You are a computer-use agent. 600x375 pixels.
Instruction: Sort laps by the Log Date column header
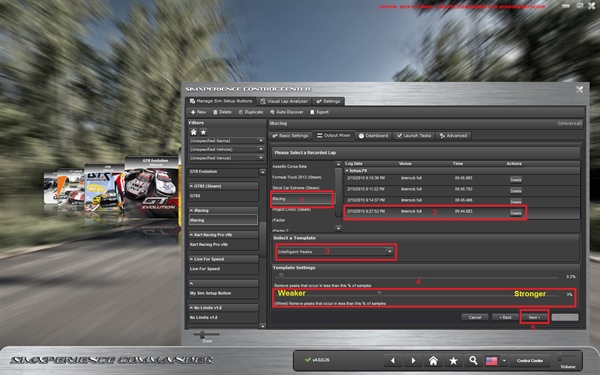354,163
